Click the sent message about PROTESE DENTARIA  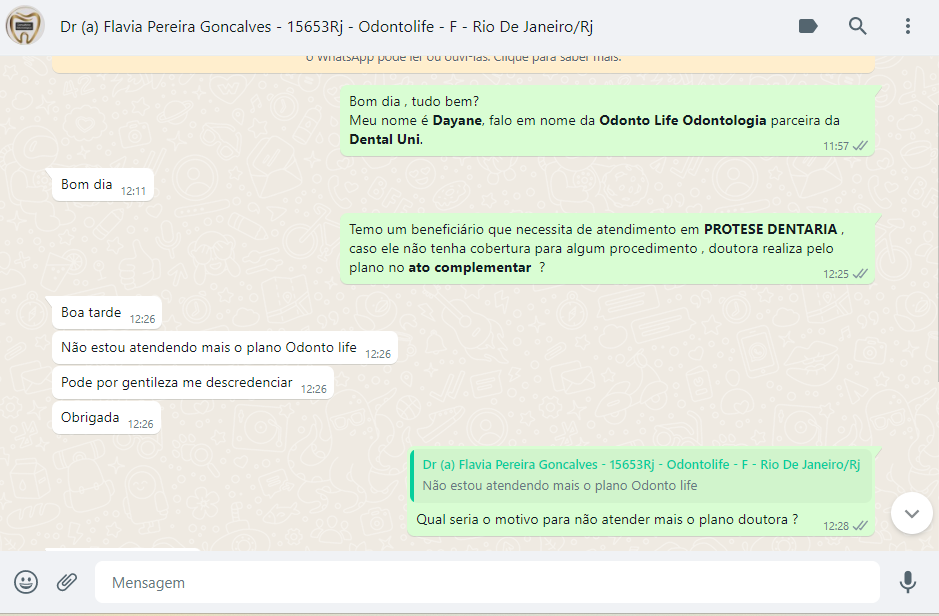607,248
